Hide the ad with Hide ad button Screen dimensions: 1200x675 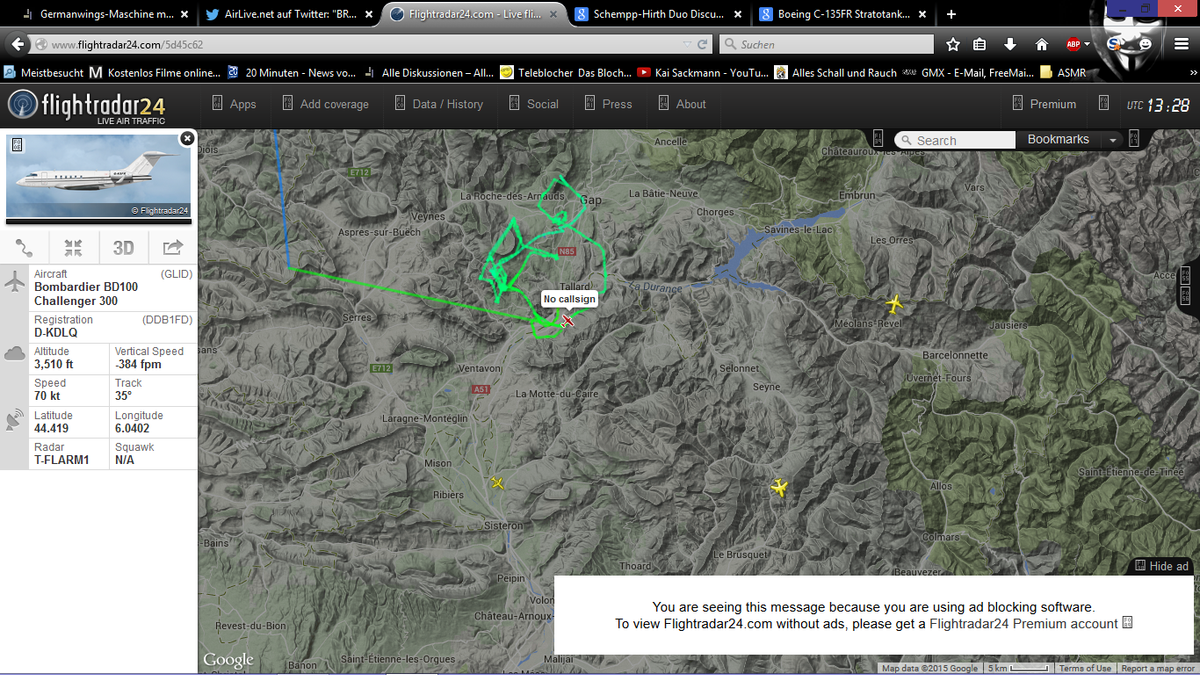[1161, 566]
